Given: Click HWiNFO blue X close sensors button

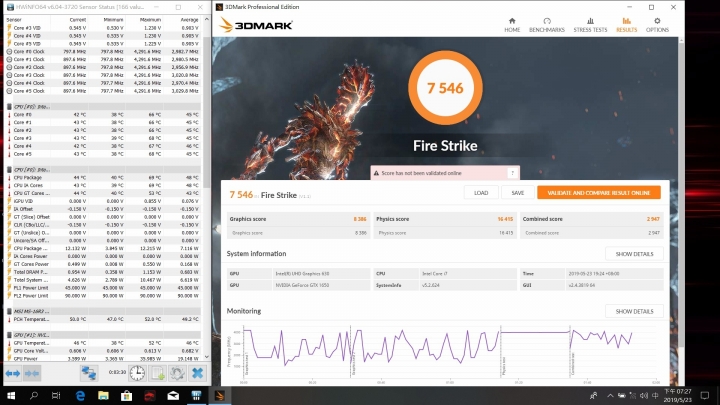Looking at the screenshot, I should [x=197, y=373].
